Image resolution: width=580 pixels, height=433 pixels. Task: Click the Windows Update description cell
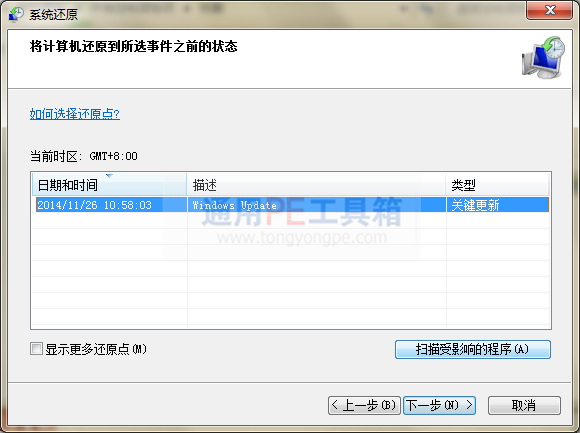click(x=316, y=205)
